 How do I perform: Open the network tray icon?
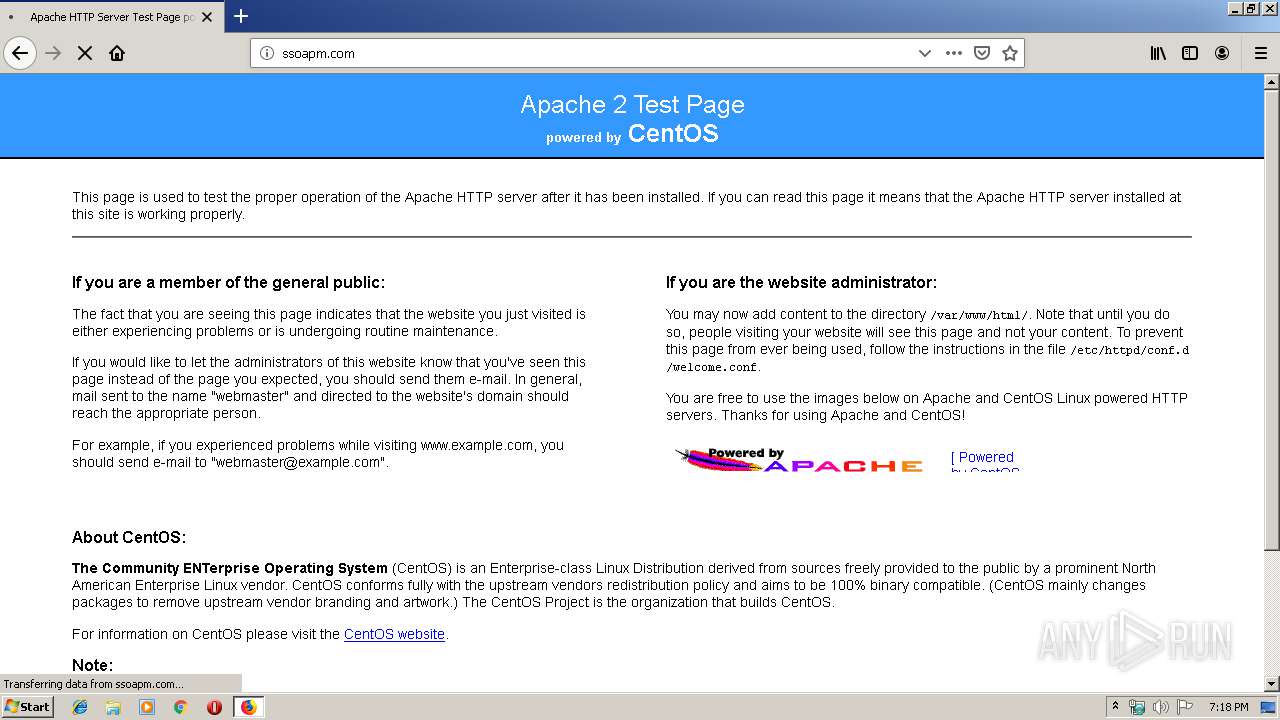(x=1137, y=707)
